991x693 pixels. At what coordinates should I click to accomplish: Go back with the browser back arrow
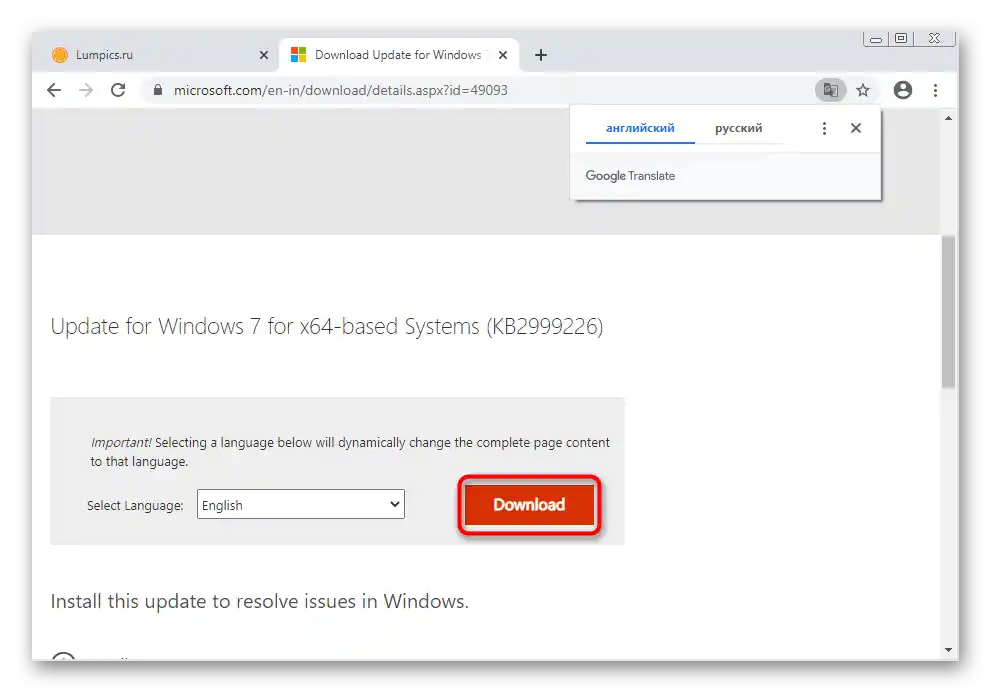[54, 90]
